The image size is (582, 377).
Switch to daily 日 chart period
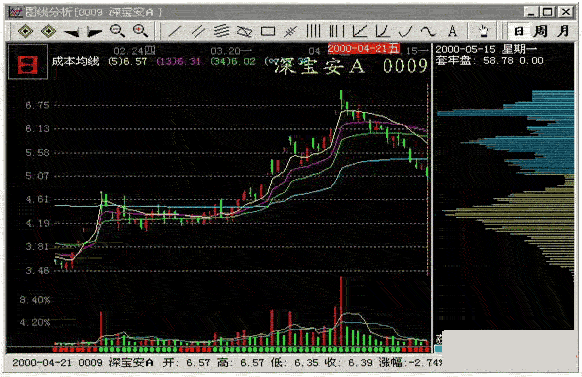tap(519, 31)
